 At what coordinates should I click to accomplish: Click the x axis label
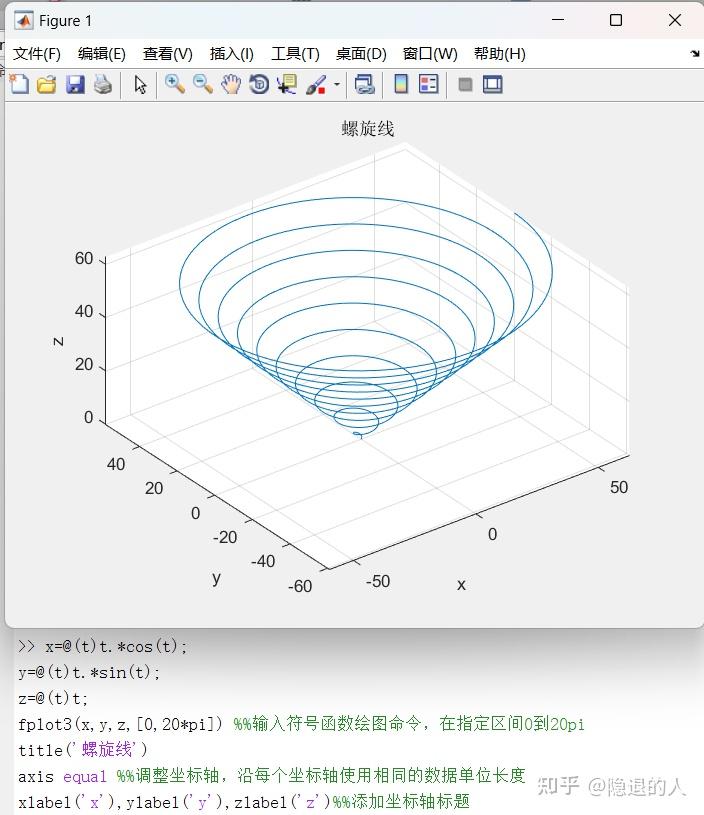[x=461, y=585]
